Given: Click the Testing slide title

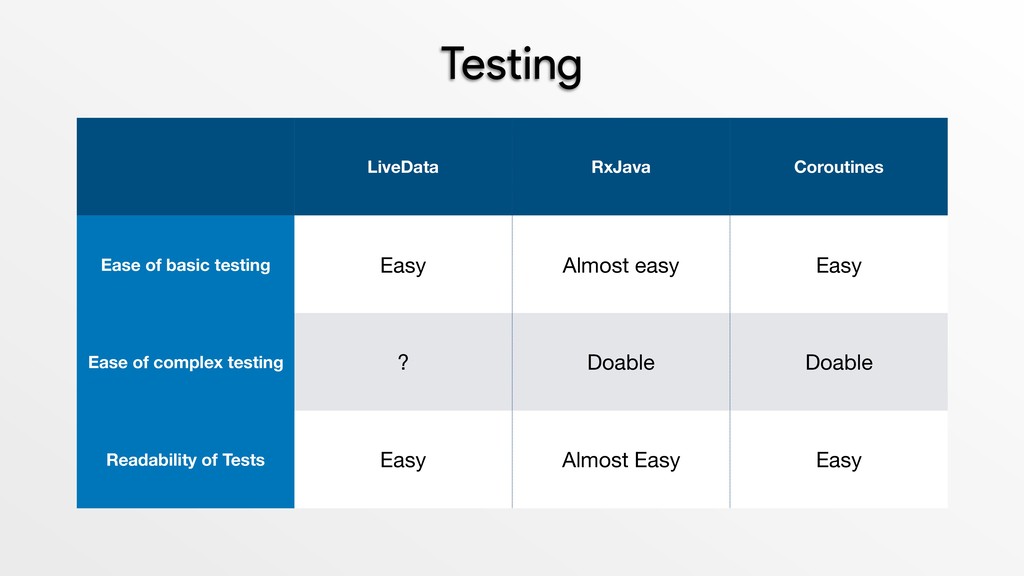Looking at the screenshot, I should click(511, 65).
